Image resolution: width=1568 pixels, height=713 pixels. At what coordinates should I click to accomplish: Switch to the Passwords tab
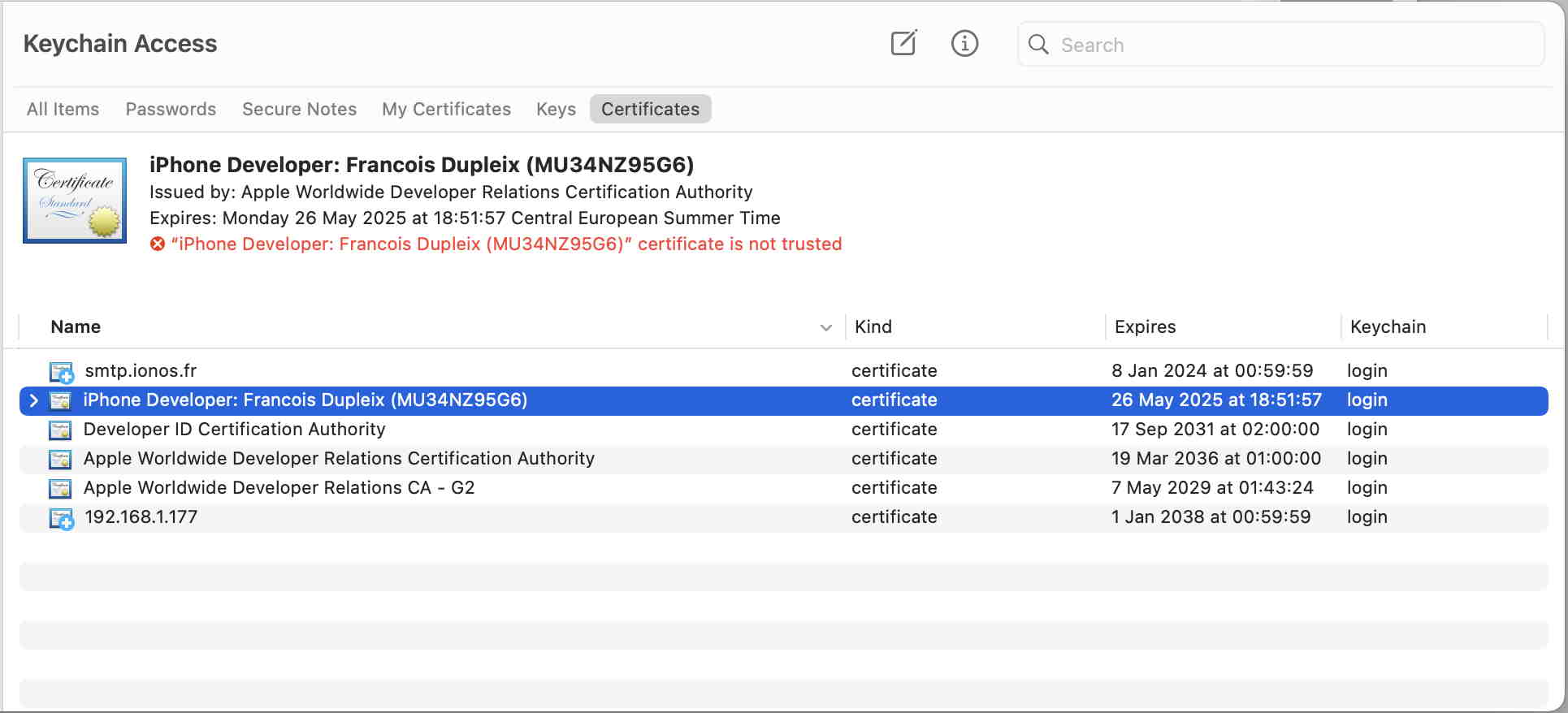click(171, 109)
